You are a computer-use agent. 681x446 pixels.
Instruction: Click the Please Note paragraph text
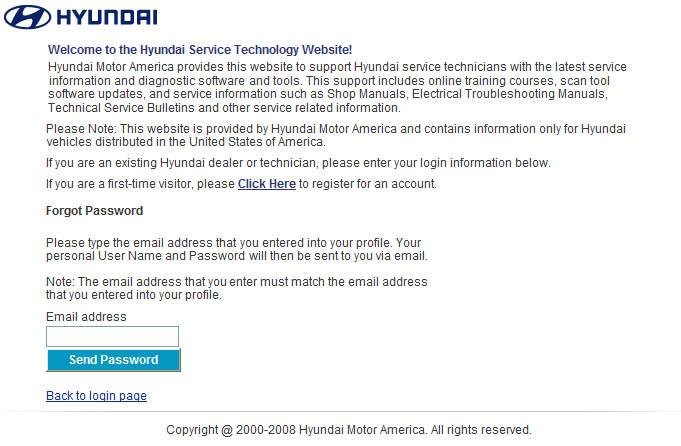[x=300, y=129]
